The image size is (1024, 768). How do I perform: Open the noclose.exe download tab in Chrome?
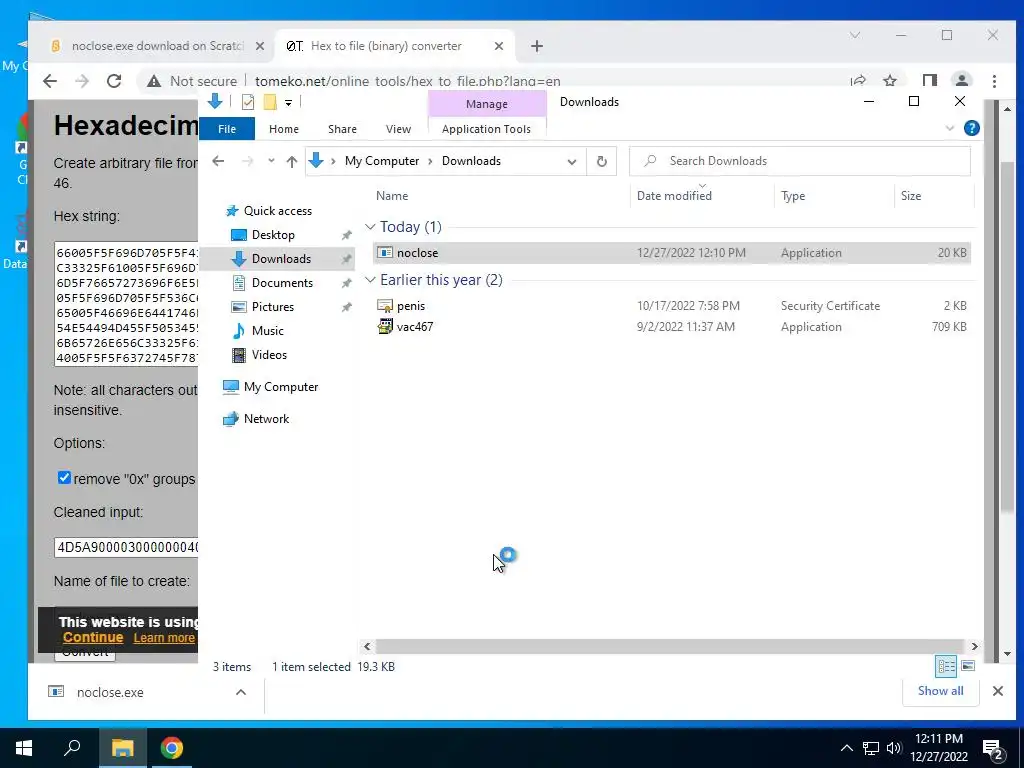pyautogui.click(x=157, y=46)
